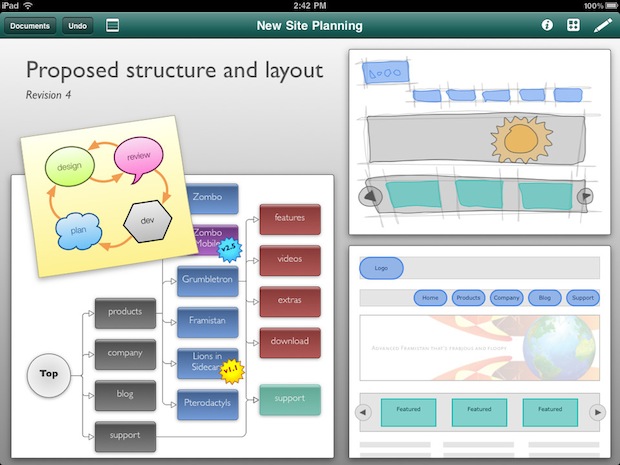Select the sketched blue logo box
Viewport: 620px width, 465px height.
tap(386, 72)
